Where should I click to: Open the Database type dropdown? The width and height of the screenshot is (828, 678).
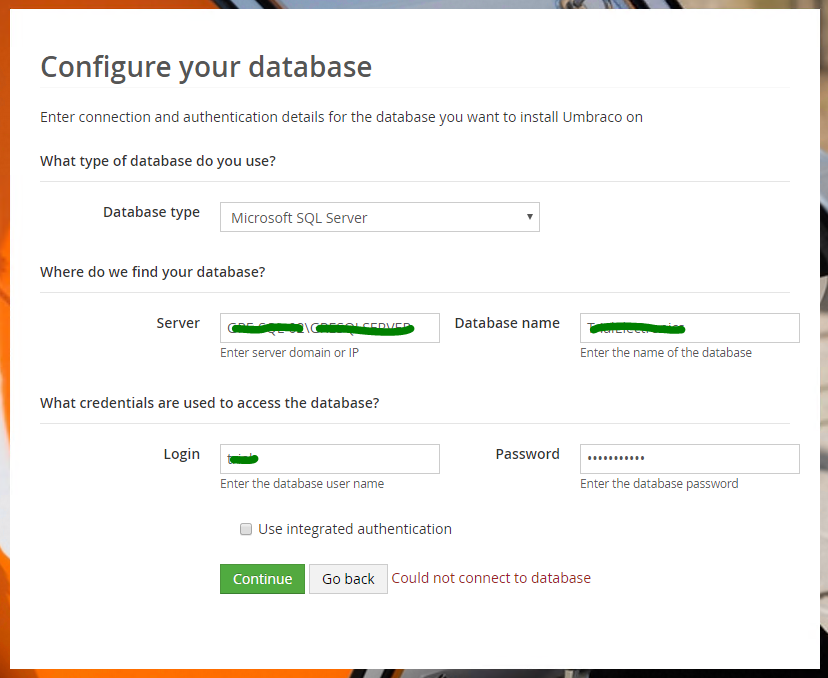coord(379,217)
